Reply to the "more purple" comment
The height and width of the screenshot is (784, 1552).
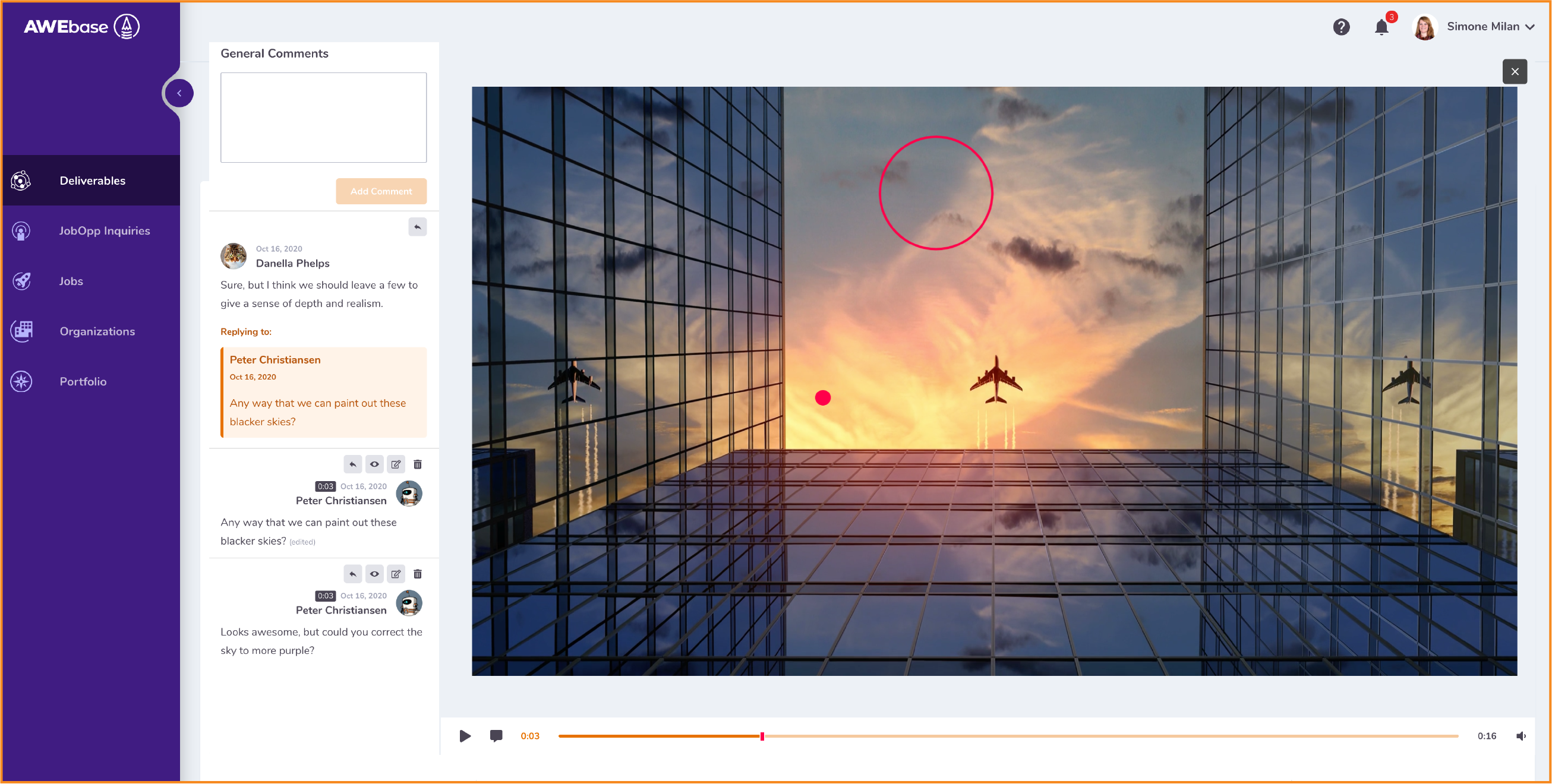click(x=352, y=574)
